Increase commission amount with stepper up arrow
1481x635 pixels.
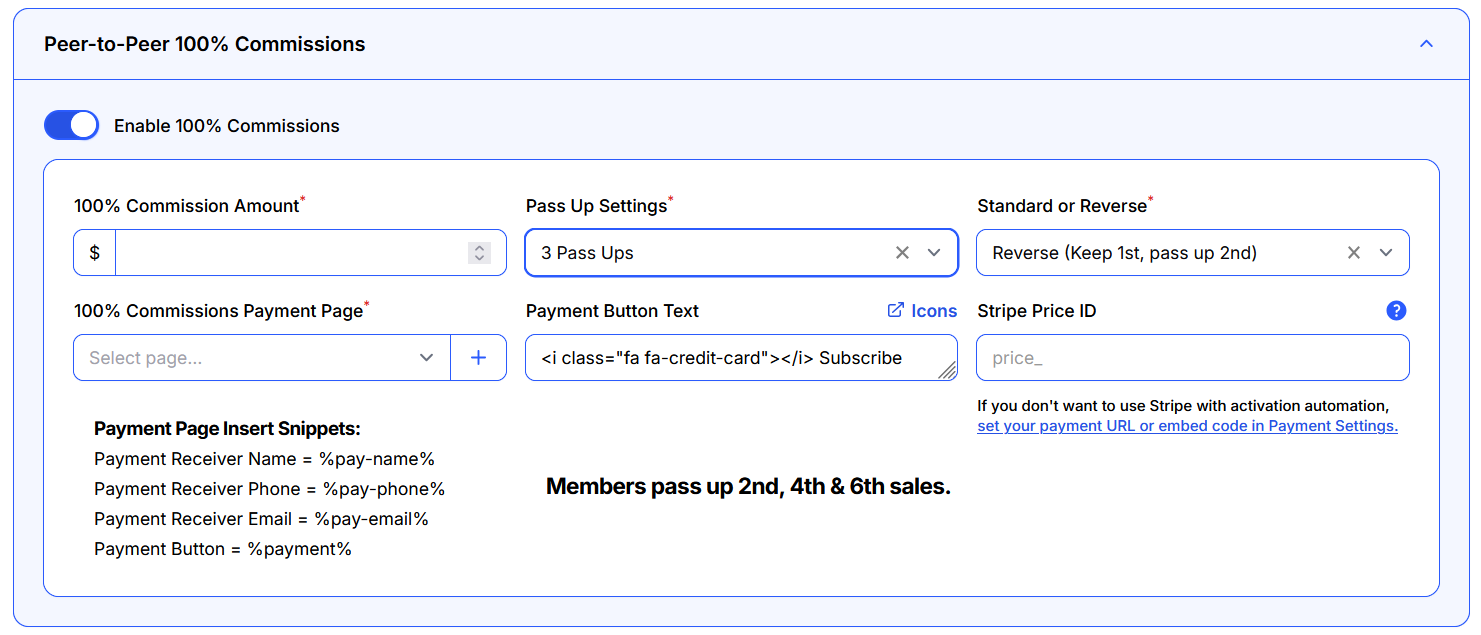(x=479, y=247)
